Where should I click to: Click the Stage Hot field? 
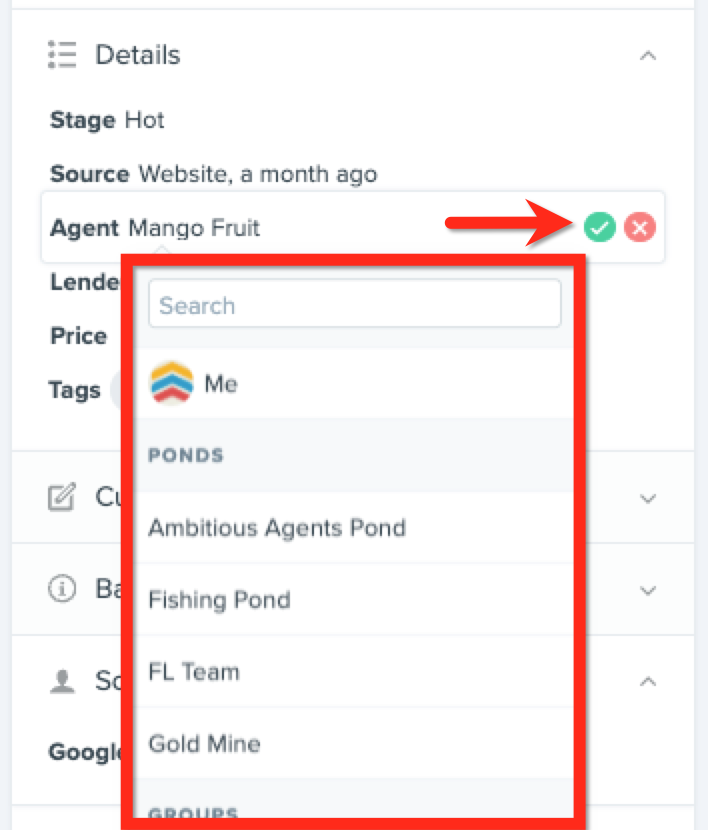click(107, 121)
